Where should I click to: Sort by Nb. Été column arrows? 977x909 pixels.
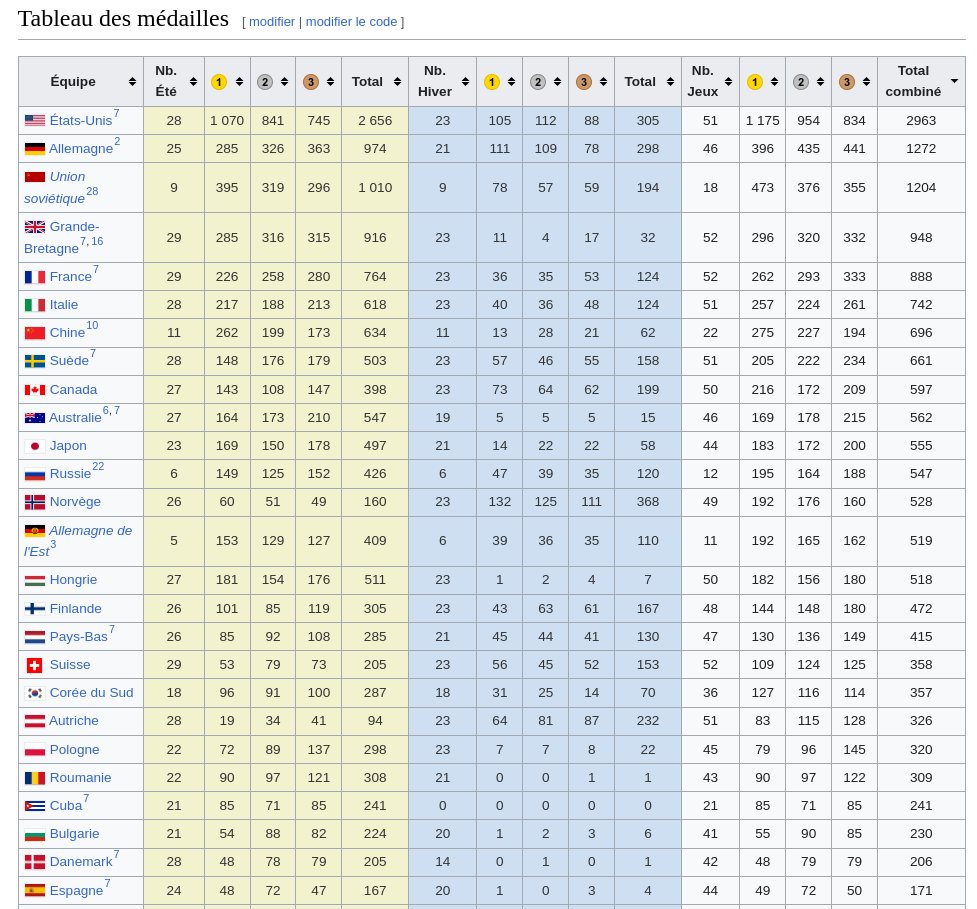(193, 82)
